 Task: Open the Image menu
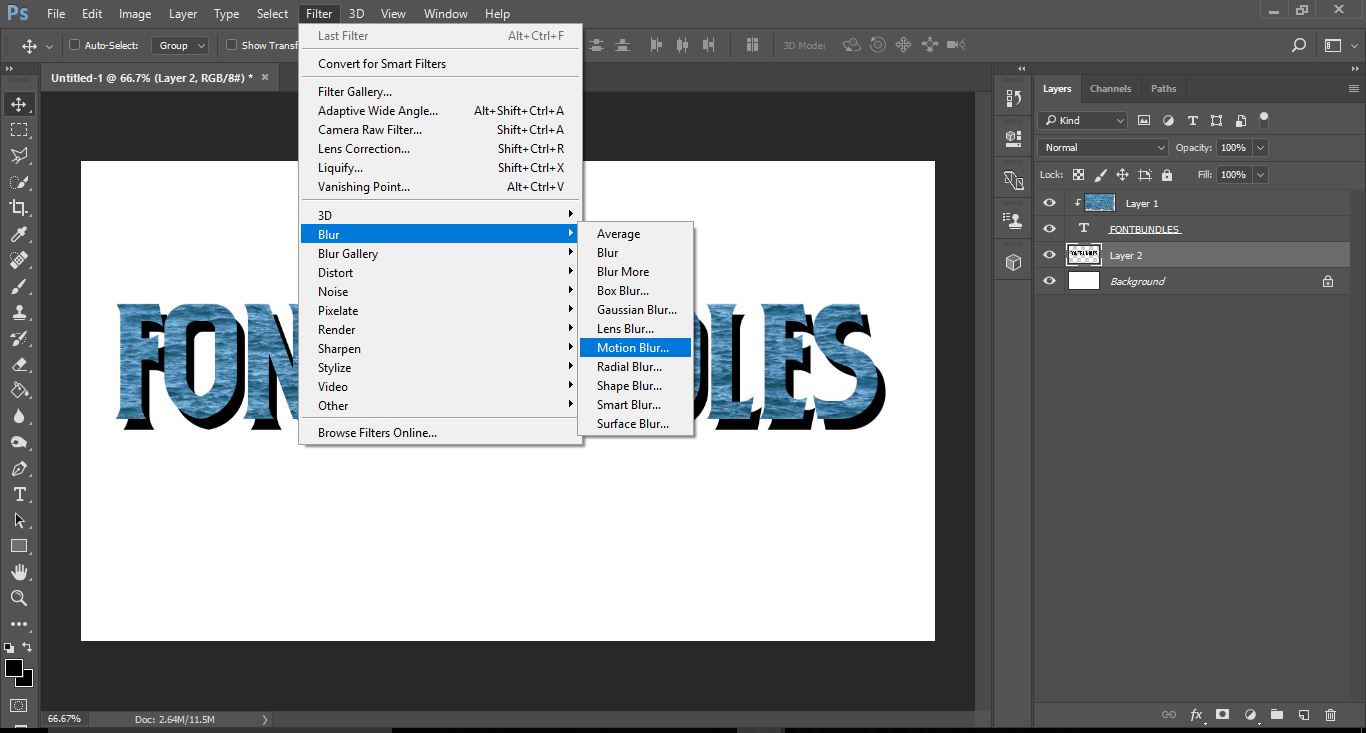(x=135, y=14)
